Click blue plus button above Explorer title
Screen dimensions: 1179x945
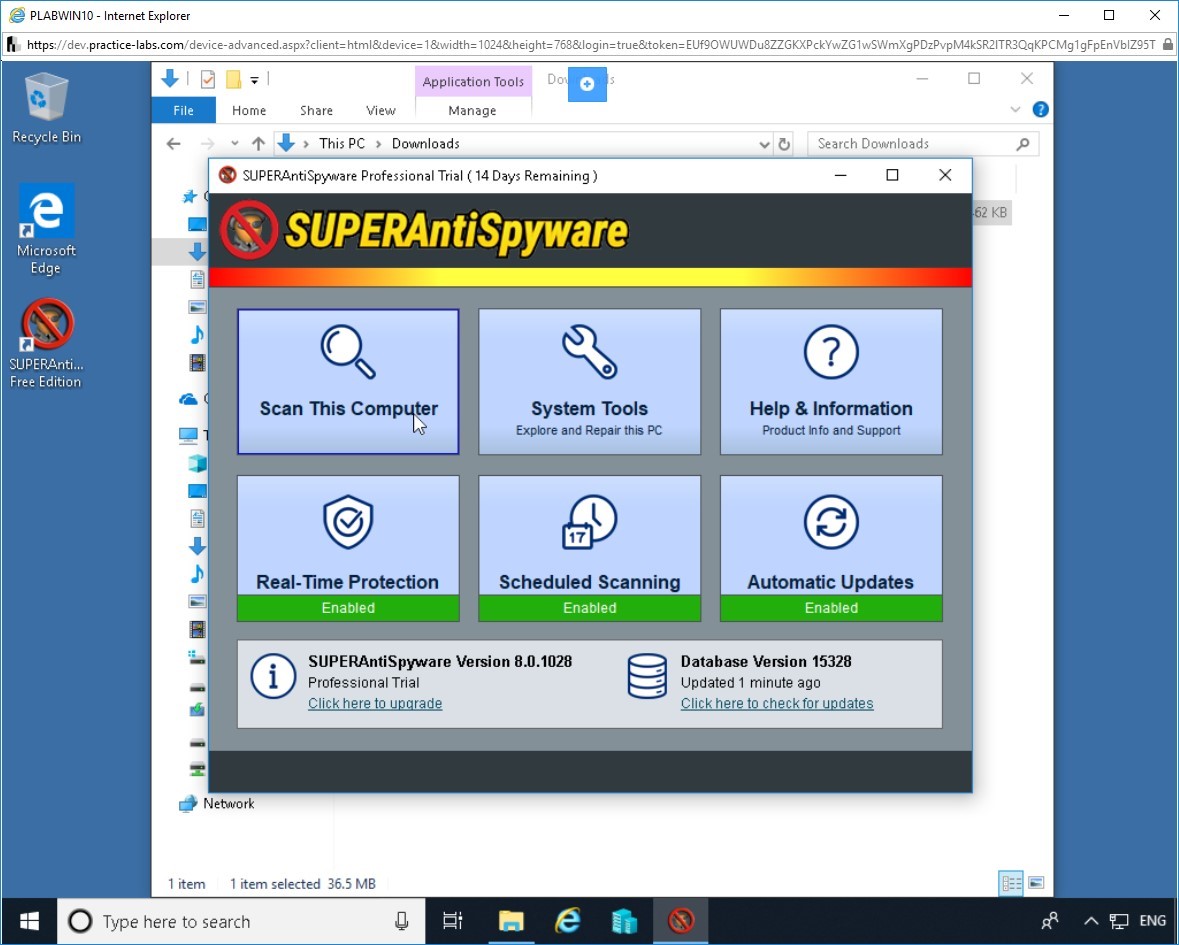tap(587, 84)
